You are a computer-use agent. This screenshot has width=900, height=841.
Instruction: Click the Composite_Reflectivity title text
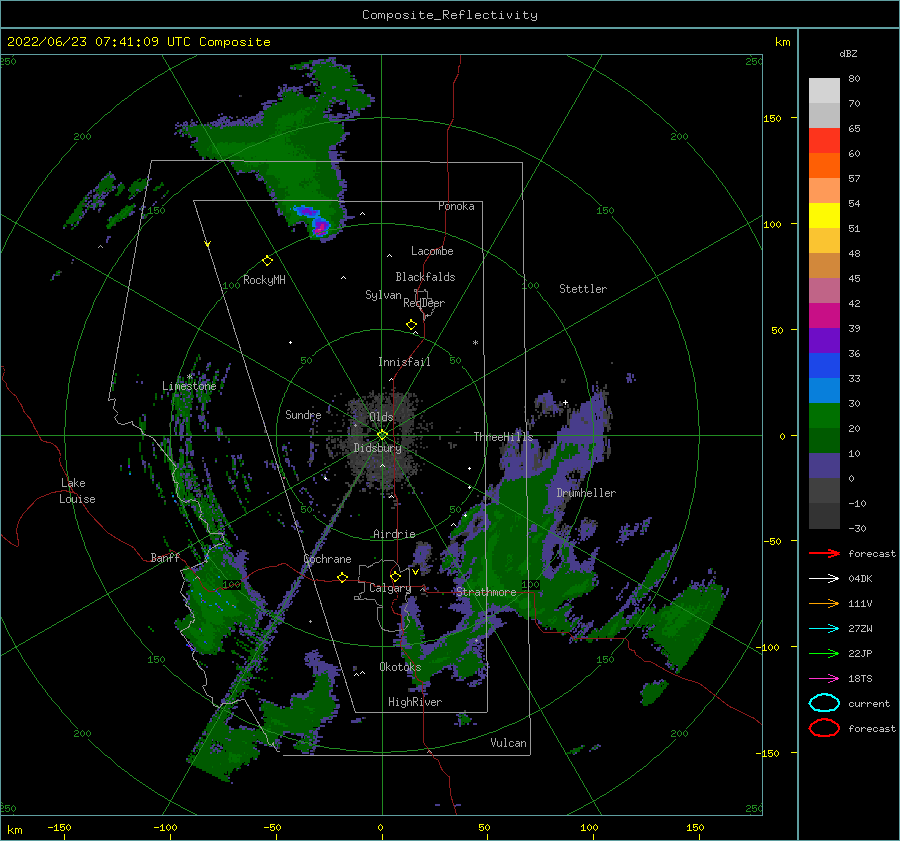450,15
